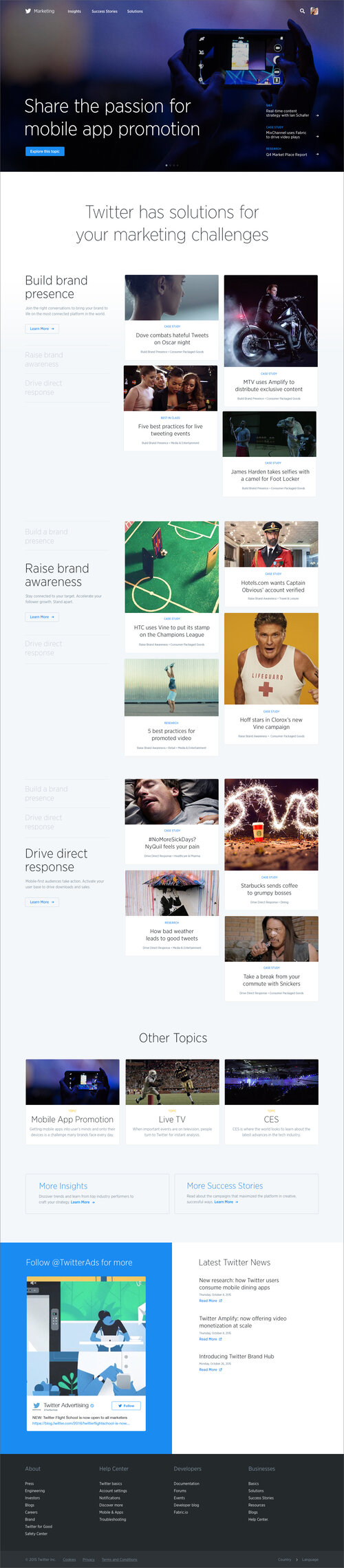Open 'Hoff stars in Clorox's new Vine campaign' card
This screenshot has height=1568, width=344.
pyautogui.click(x=271, y=678)
